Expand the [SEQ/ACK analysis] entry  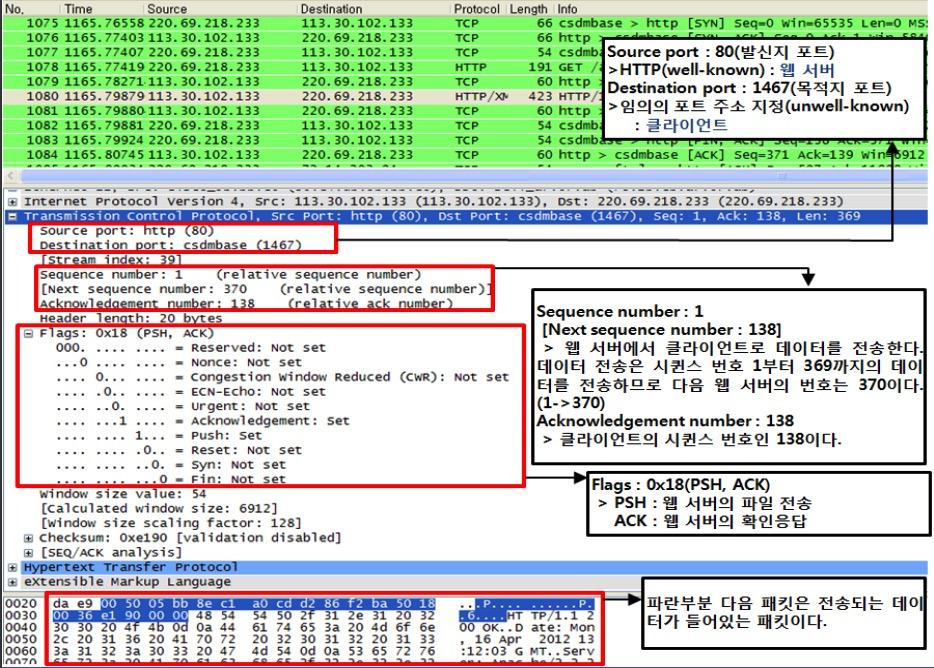tap(28, 553)
